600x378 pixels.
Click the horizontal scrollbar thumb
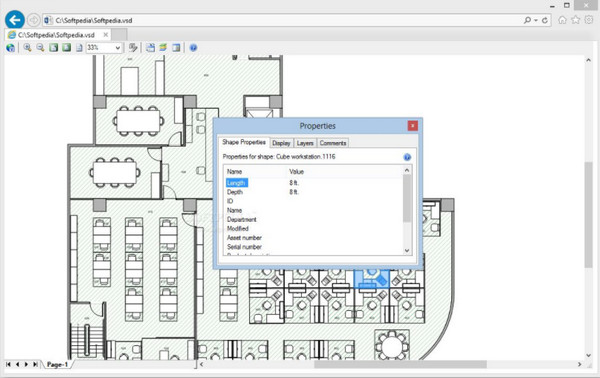click(400, 365)
